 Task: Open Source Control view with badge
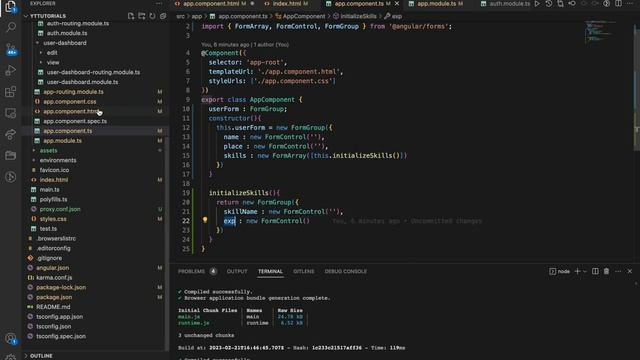(x=11, y=50)
